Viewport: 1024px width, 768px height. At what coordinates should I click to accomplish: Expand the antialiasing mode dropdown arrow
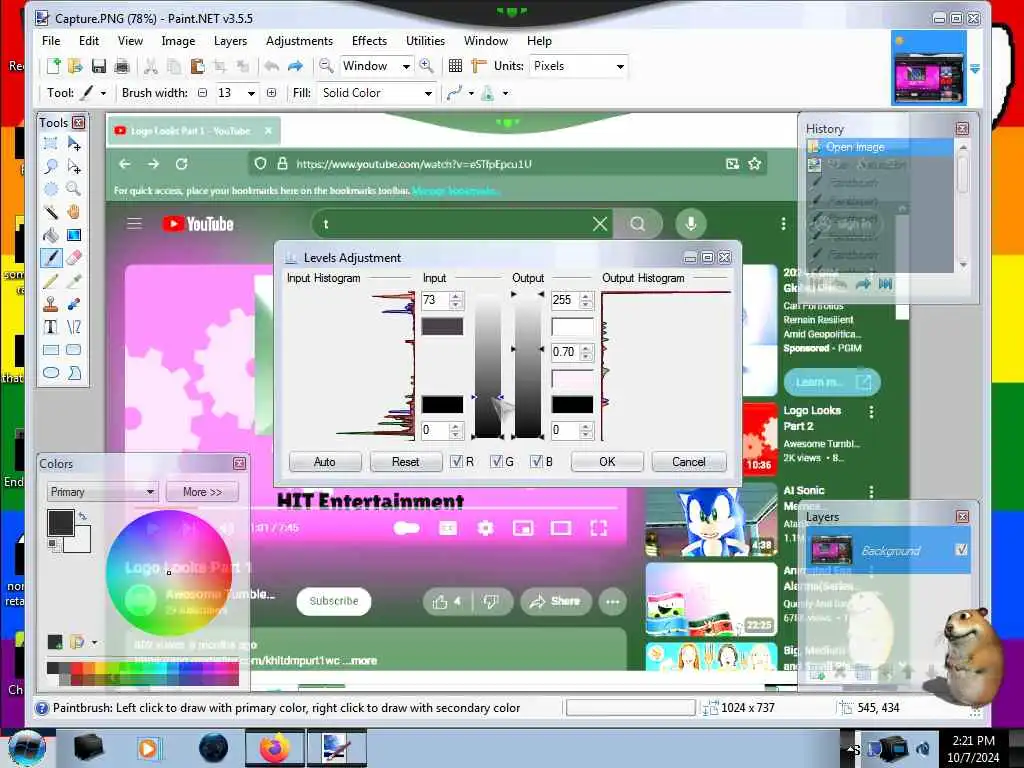click(x=471, y=93)
